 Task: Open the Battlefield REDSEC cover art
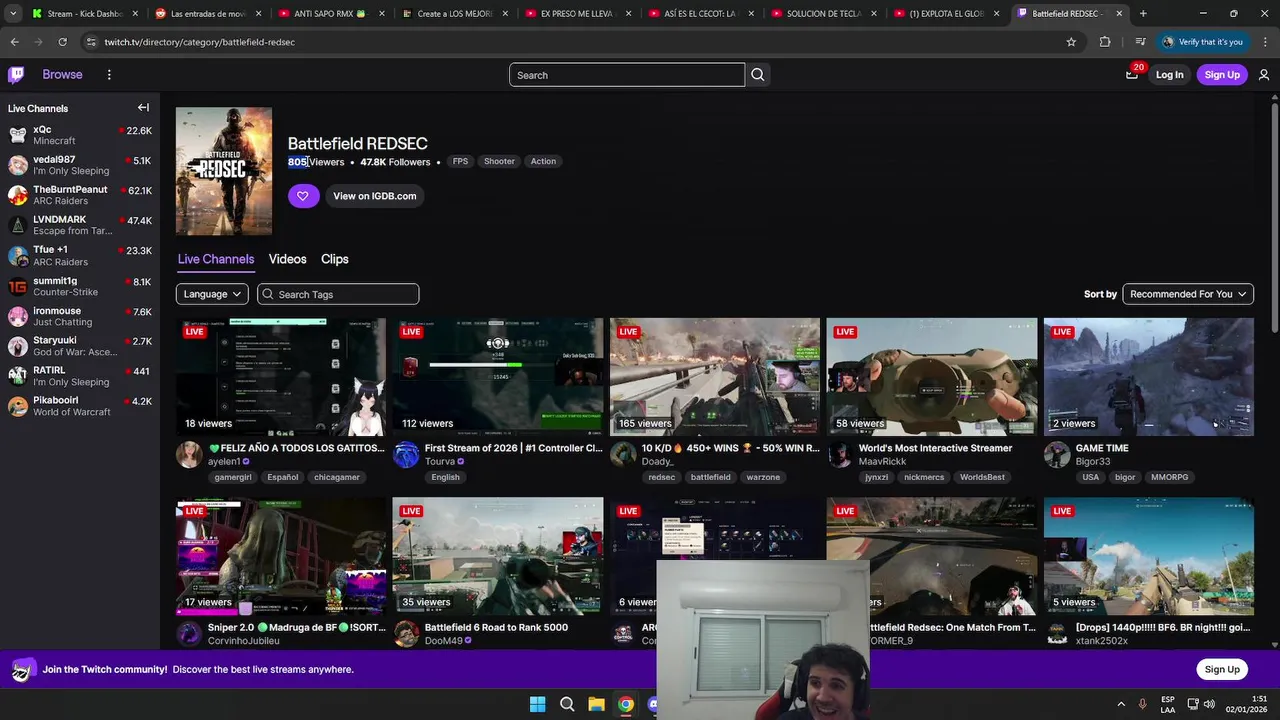[224, 171]
